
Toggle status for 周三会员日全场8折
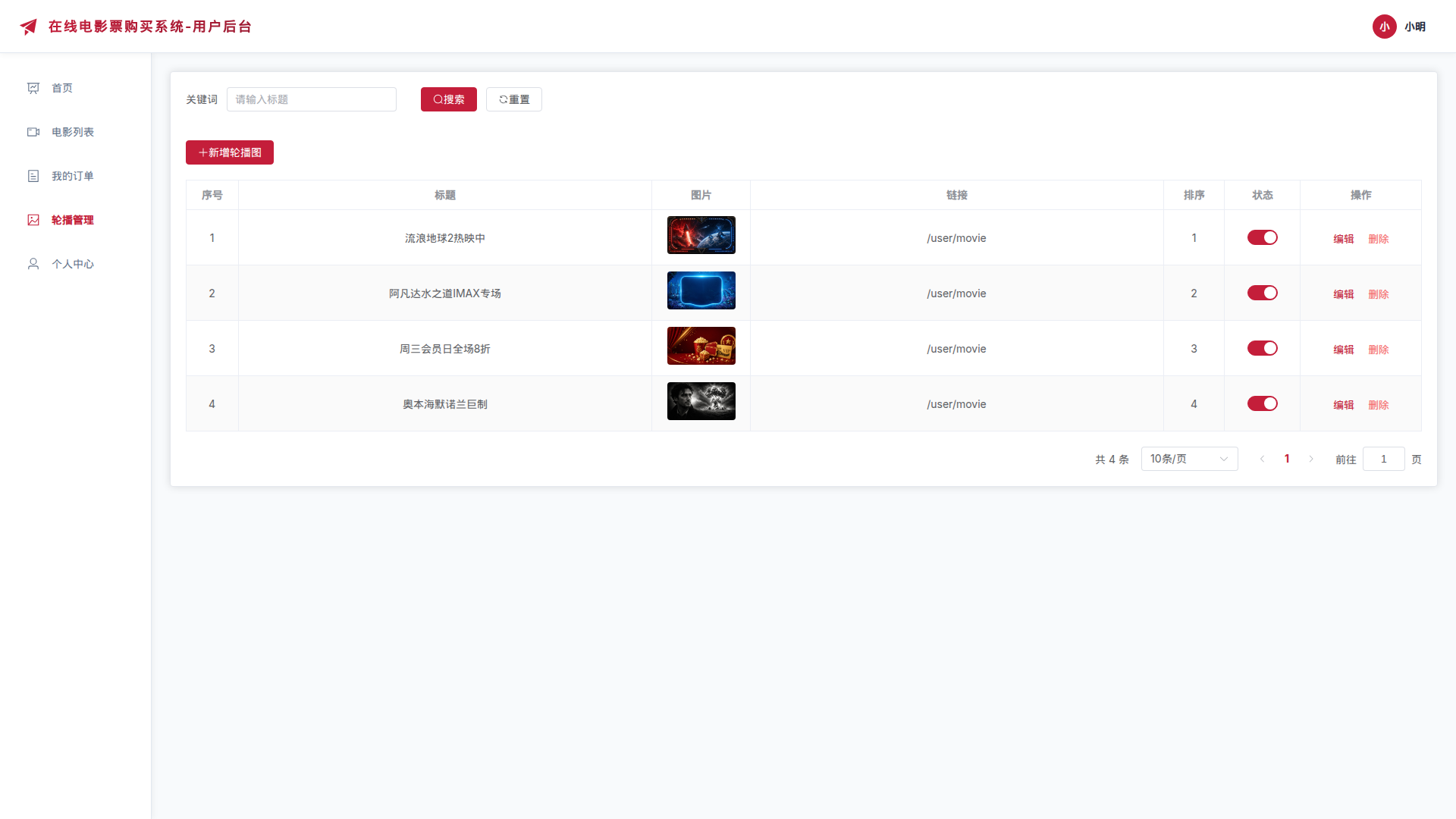point(1263,348)
